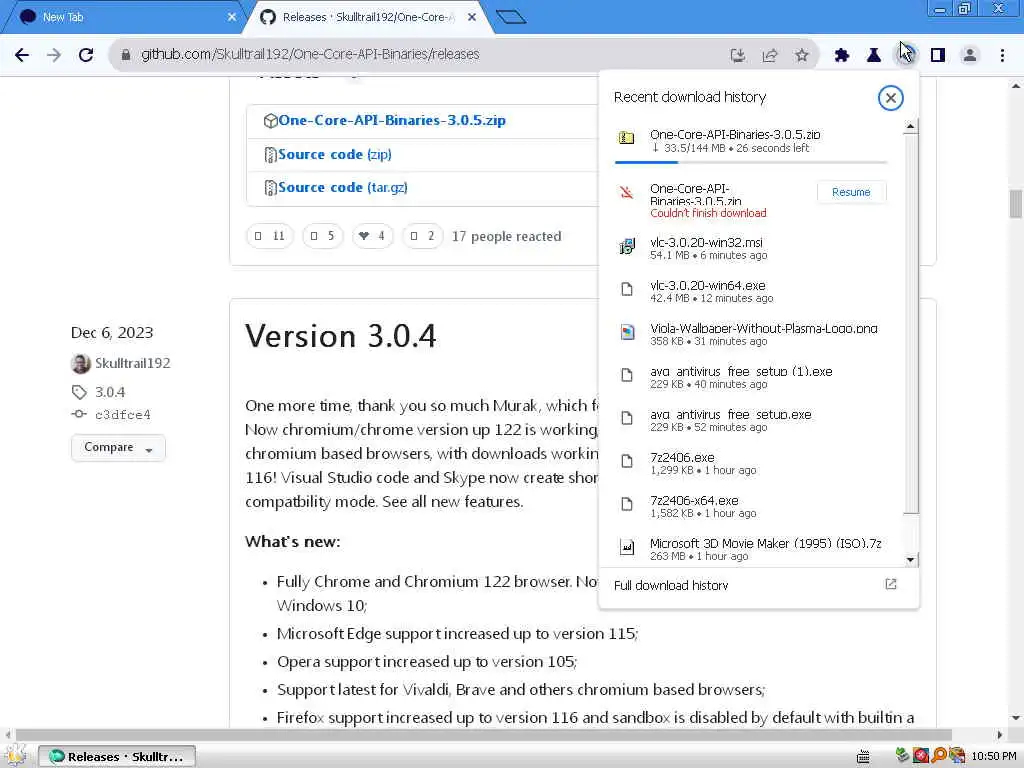Select the Releases Skulltrail192 tab
This screenshot has width=1024, height=768.
[366, 17]
